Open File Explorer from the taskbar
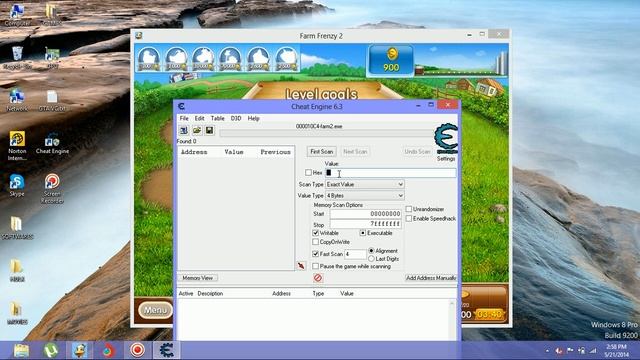 [21, 351]
